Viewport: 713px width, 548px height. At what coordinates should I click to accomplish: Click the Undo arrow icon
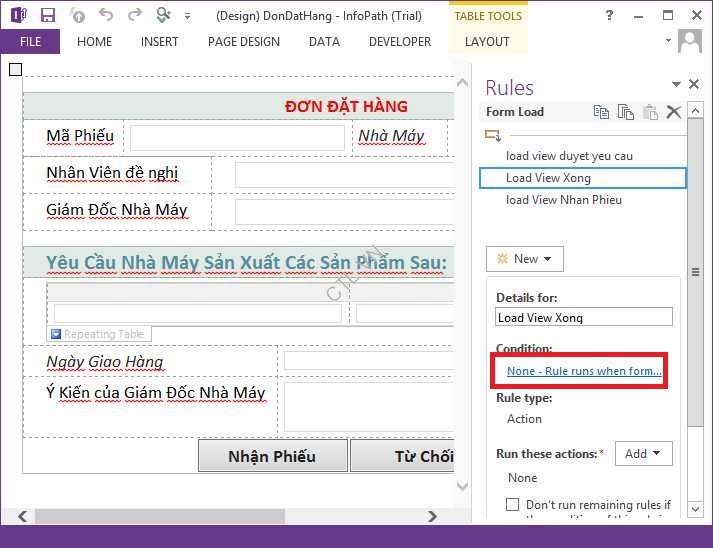tap(106, 15)
